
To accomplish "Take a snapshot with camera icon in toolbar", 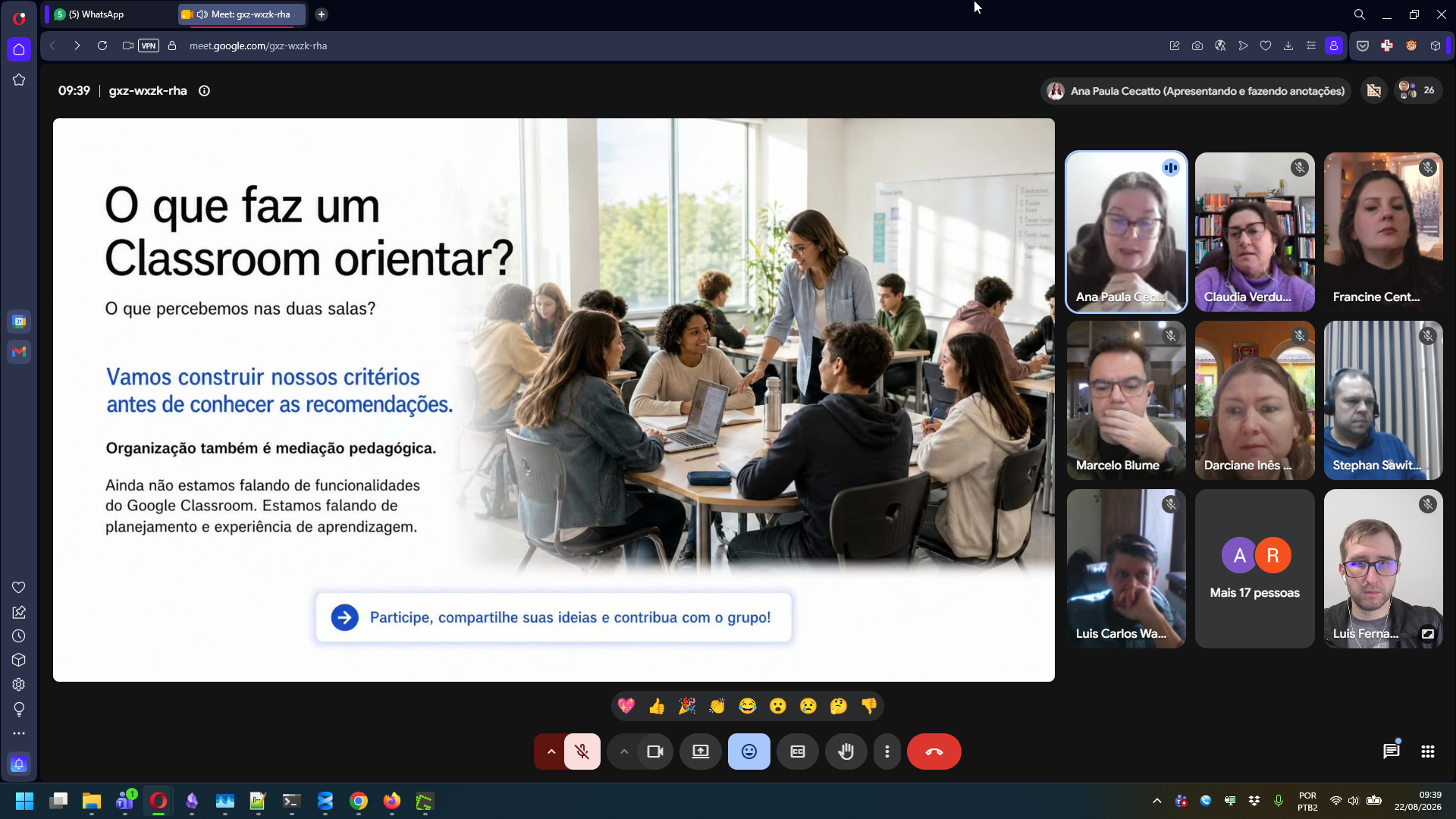I will coord(1197,45).
